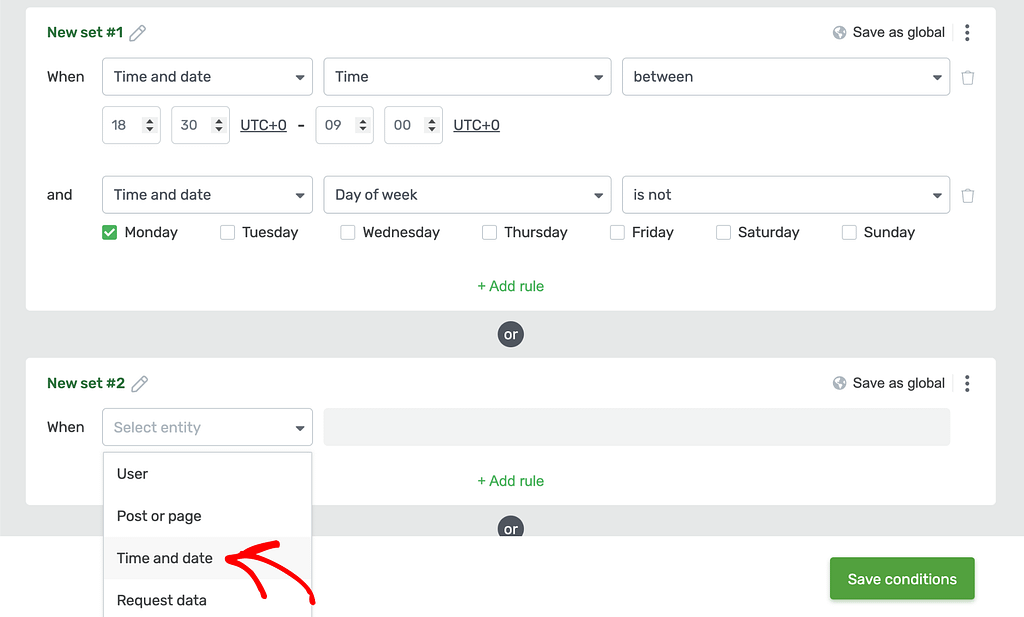Click the globe icon by New set #2
This screenshot has height=617, width=1024.
point(839,383)
